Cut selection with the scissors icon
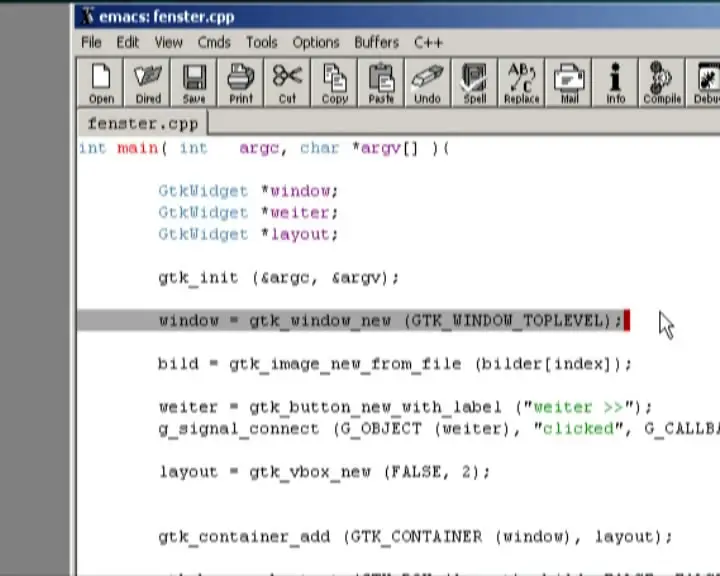 288,83
